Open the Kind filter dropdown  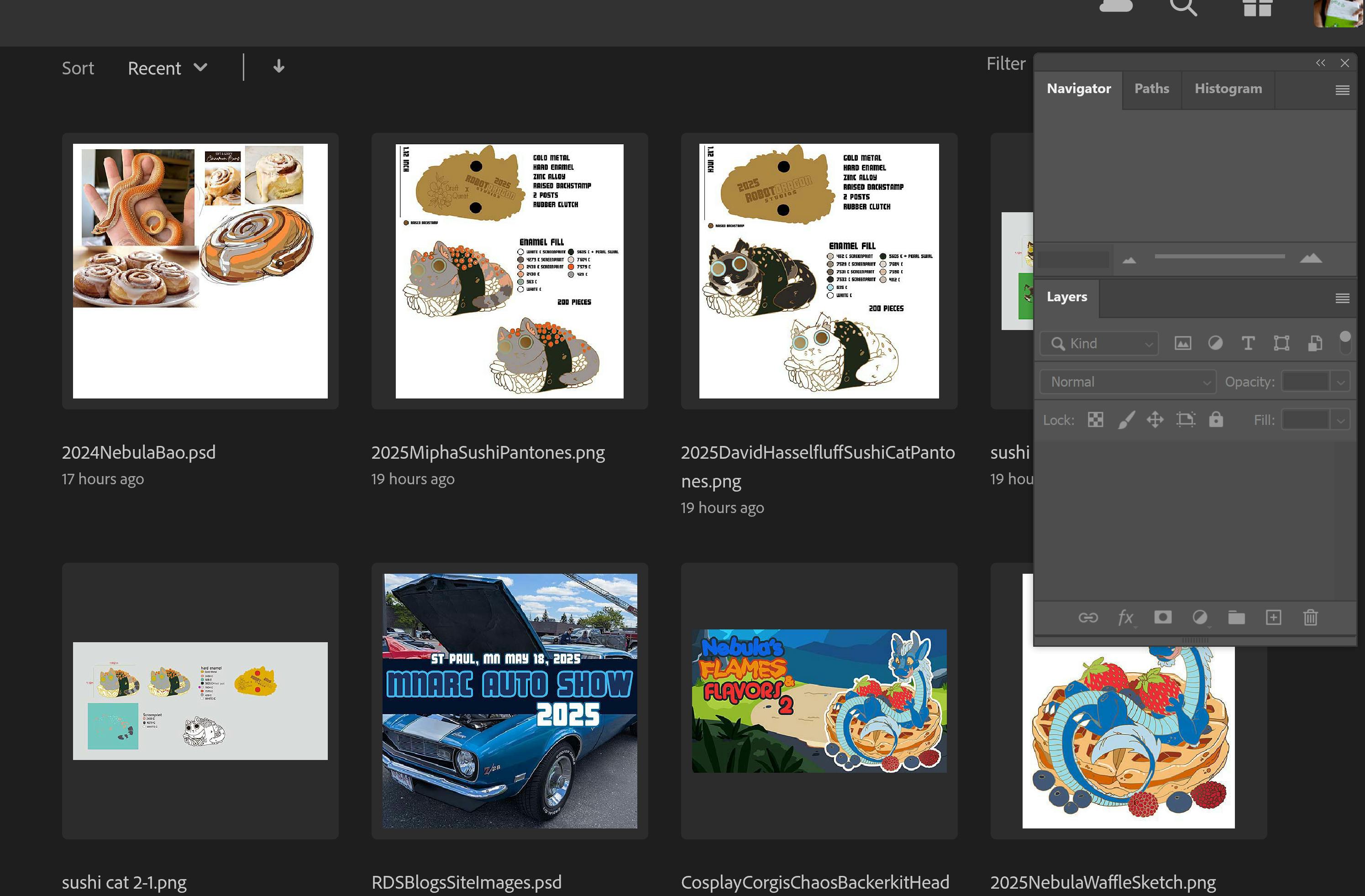(x=1099, y=343)
